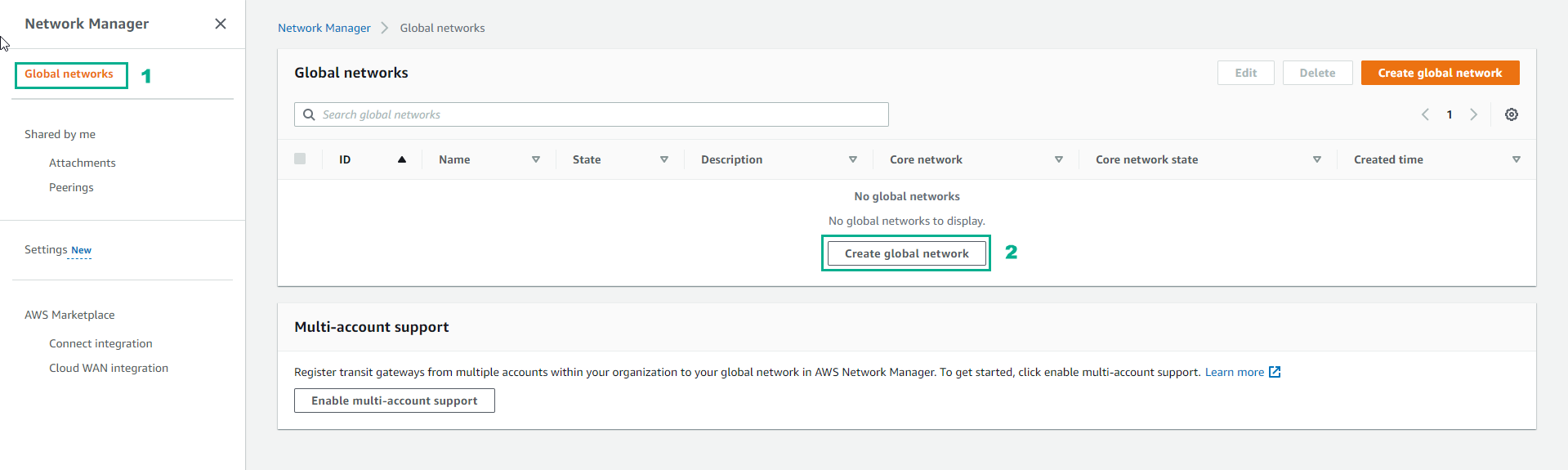
Task: Open Cloud WAN integration in sidebar
Action: click(109, 368)
